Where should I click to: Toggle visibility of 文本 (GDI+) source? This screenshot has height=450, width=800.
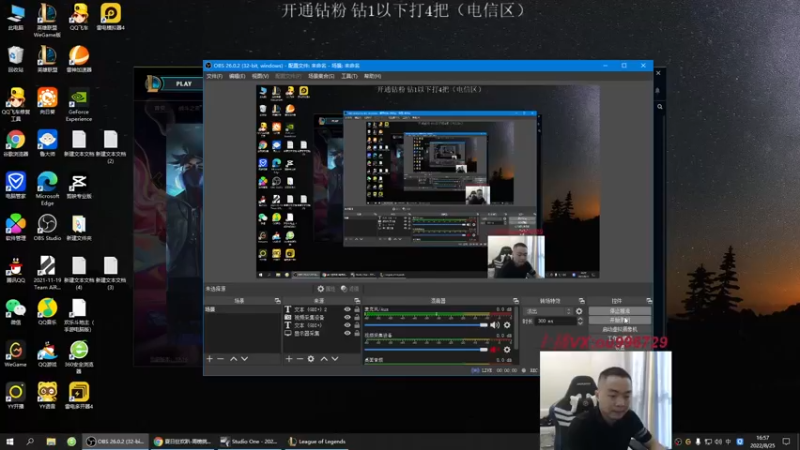pyautogui.click(x=347, y=325)
